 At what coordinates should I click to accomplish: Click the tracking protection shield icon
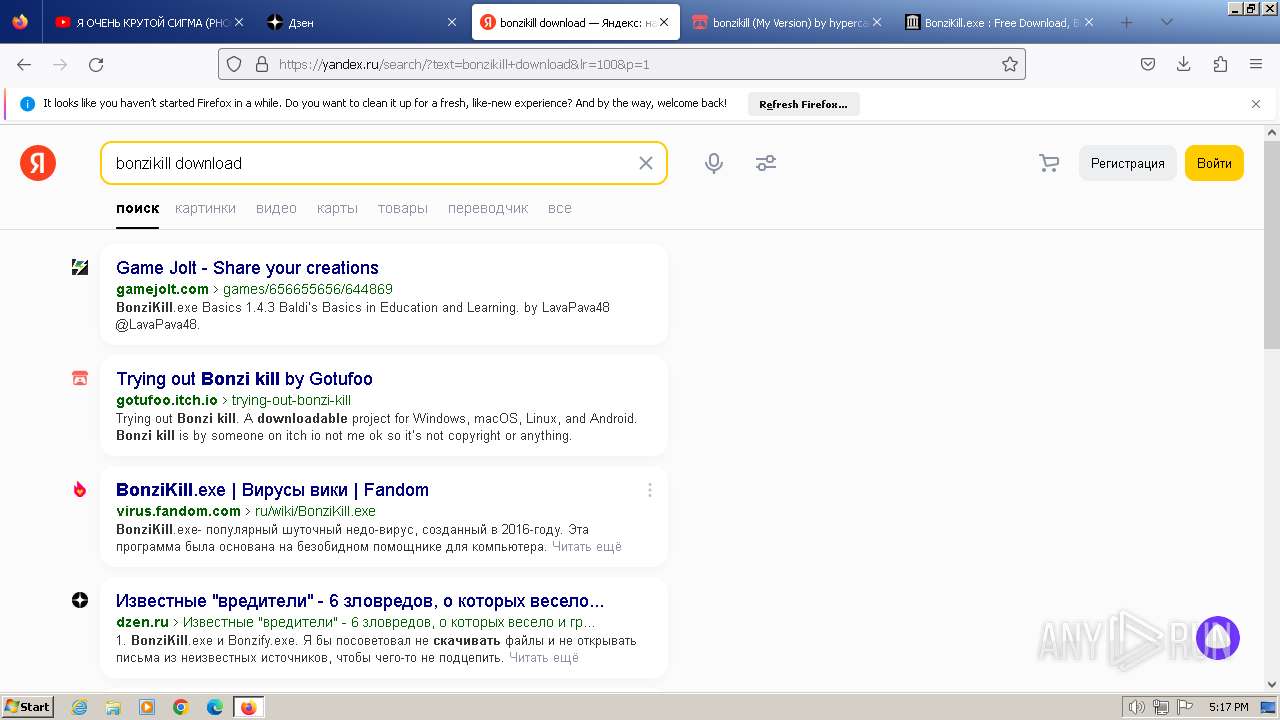[234, 64]
